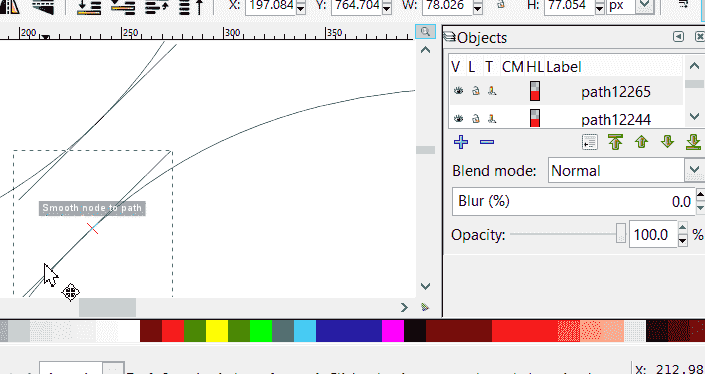705x374 pixels.
Task: Remove object with the minus icon
Action: click(487, 142)
